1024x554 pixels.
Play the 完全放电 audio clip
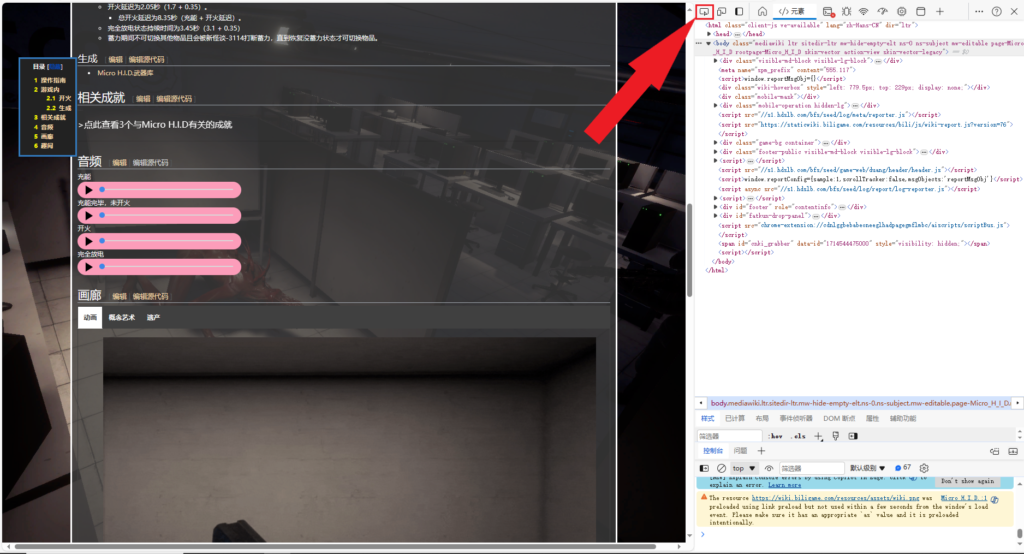pos(89,267)
